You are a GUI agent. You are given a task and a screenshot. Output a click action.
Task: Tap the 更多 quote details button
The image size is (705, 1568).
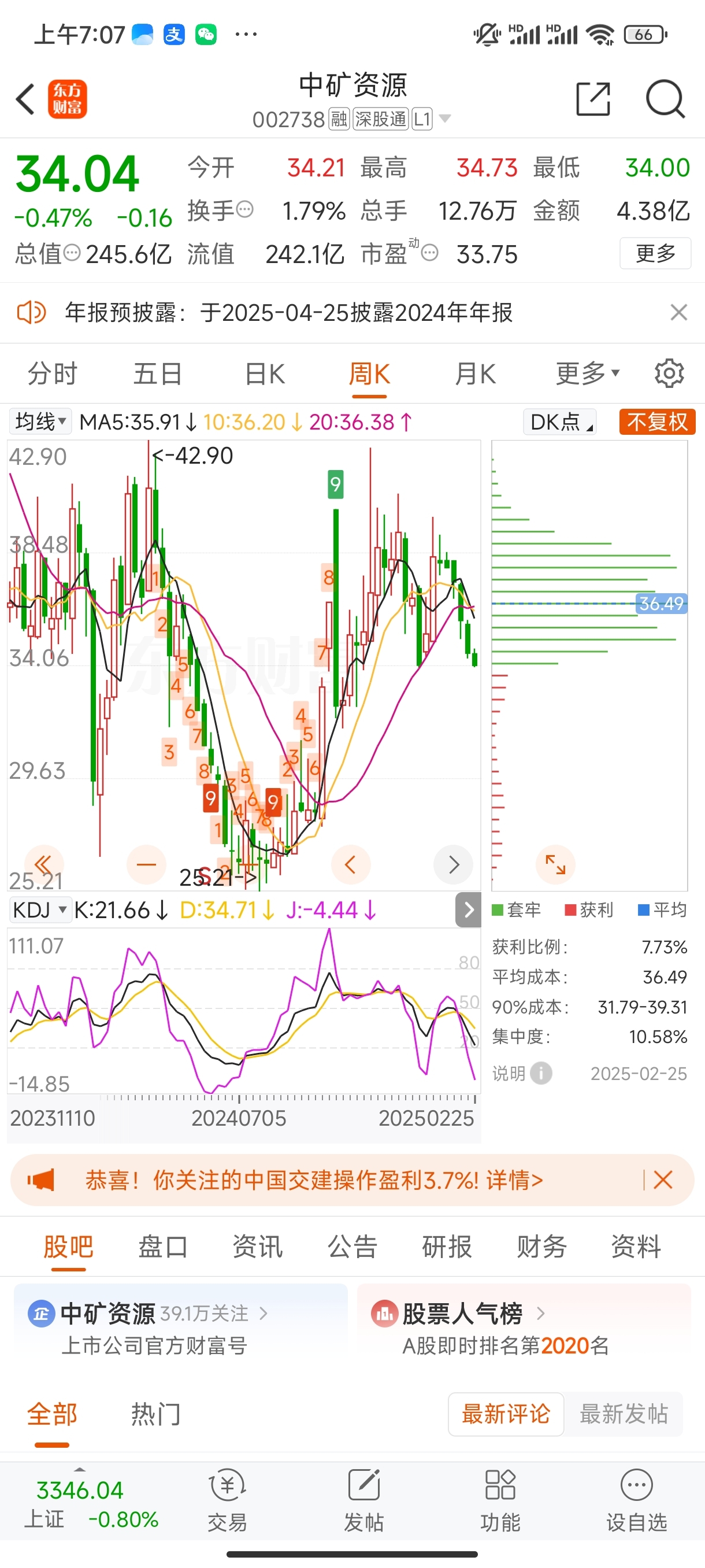pyautogui.click(x=655, y=253)
